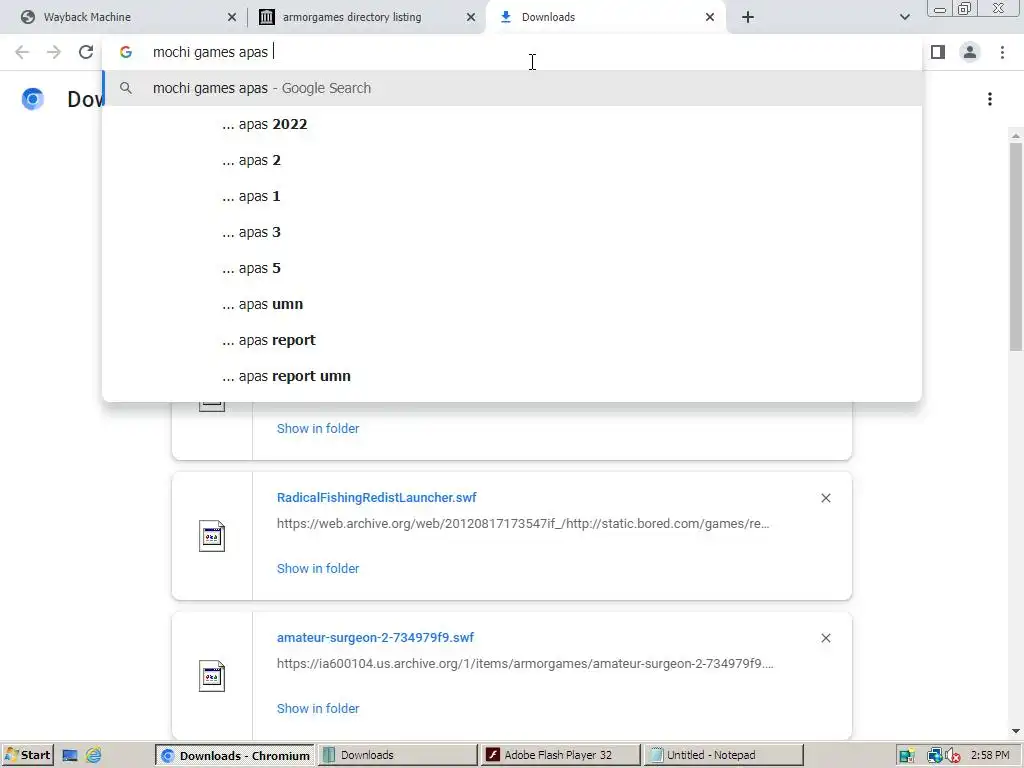Choose the '... apas umn' suggestion

[512, 304]
